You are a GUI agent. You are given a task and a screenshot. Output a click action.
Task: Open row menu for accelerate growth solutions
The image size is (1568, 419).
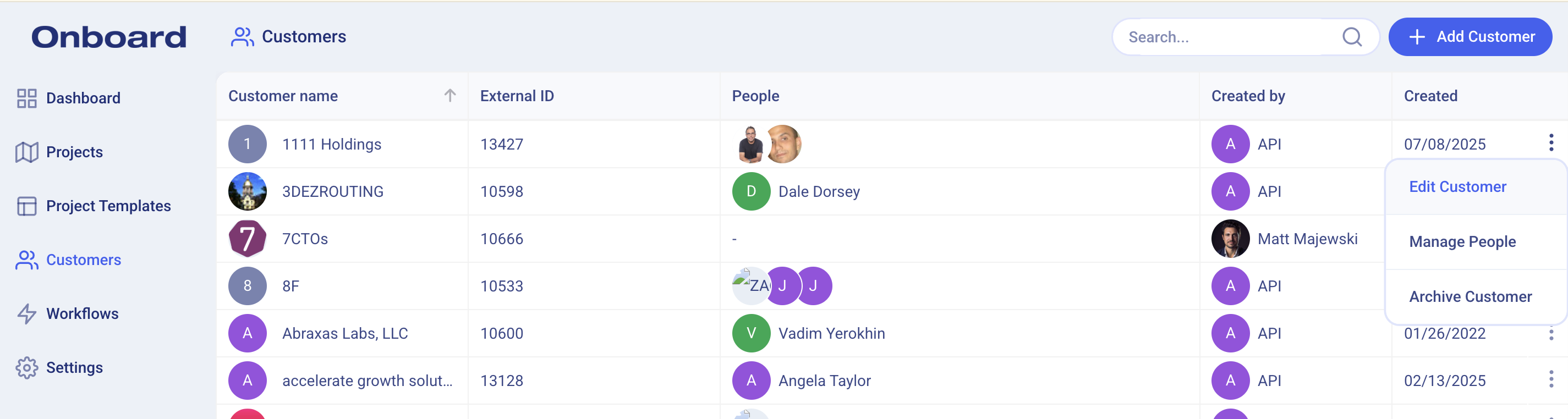click(1551, 380)
